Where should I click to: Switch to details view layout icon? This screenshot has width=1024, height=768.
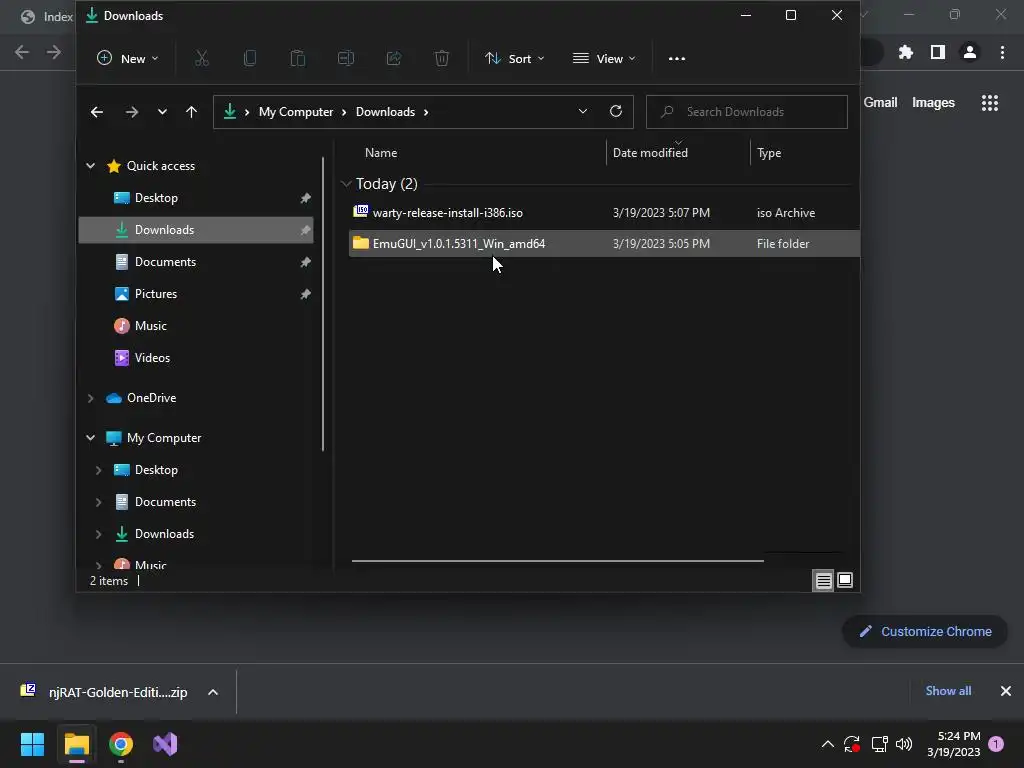pyautogui.click(x=824, y=580)
